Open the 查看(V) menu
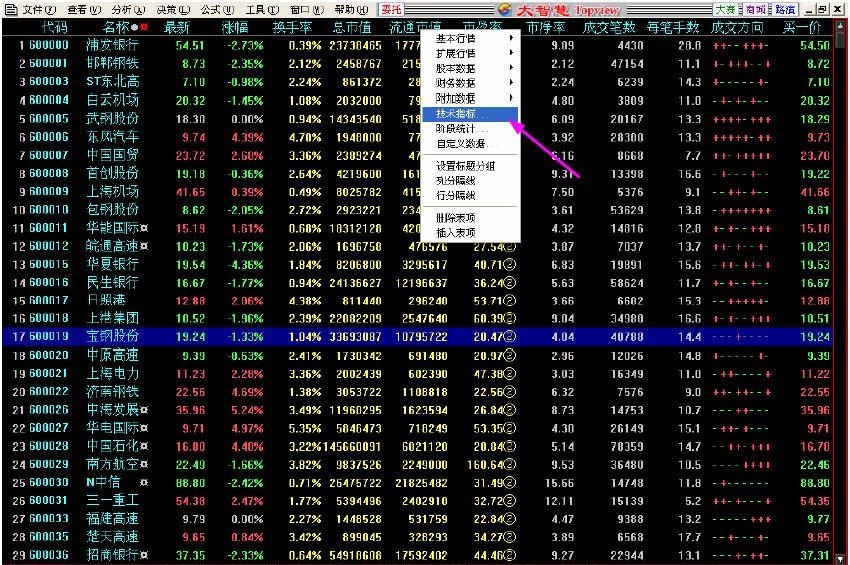Image resolution: width=850 pixels, height=565 pixels. coord(85,9)
